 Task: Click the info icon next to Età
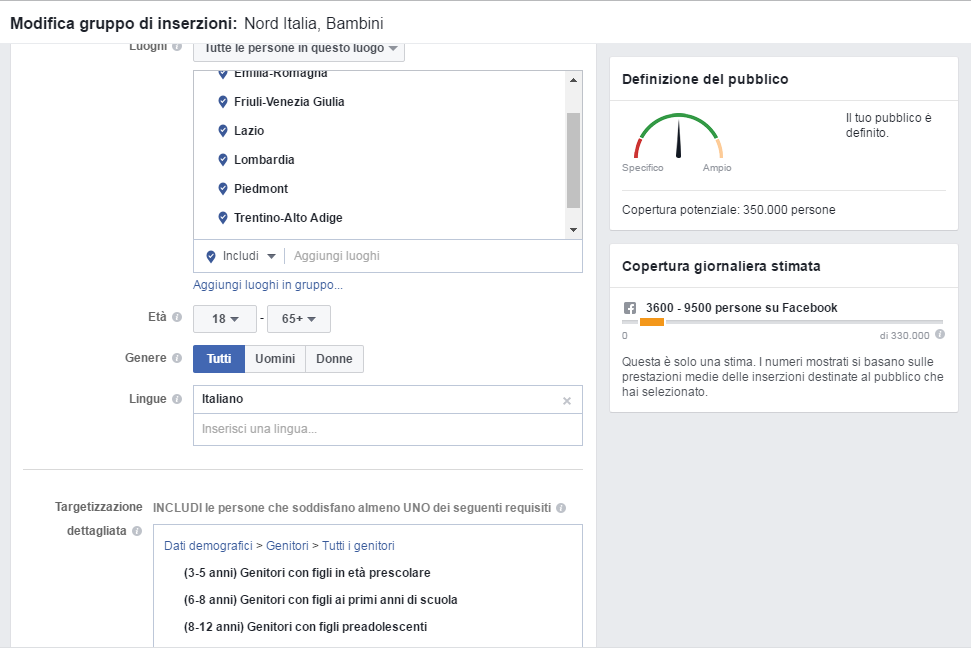[177, 317]
